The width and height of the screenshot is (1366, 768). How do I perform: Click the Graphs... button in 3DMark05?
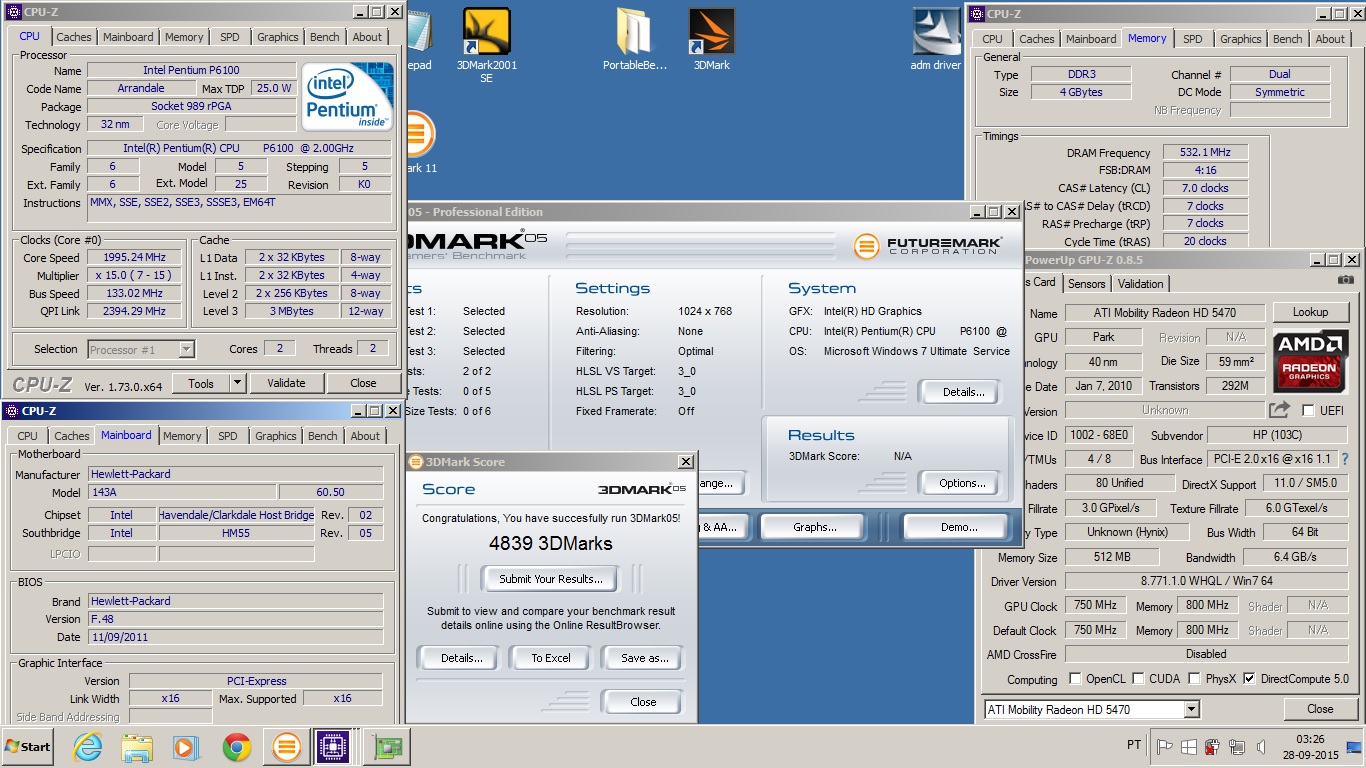[814, 527]
